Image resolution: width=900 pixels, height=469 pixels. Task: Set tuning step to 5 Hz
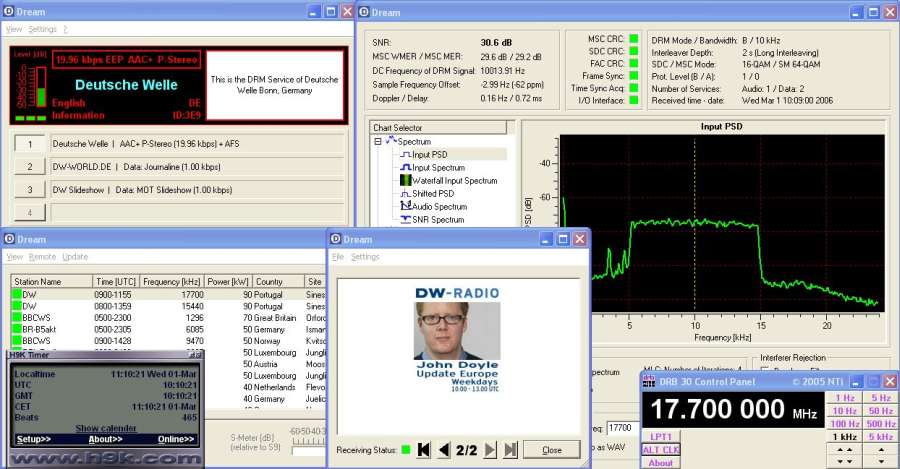880,398
